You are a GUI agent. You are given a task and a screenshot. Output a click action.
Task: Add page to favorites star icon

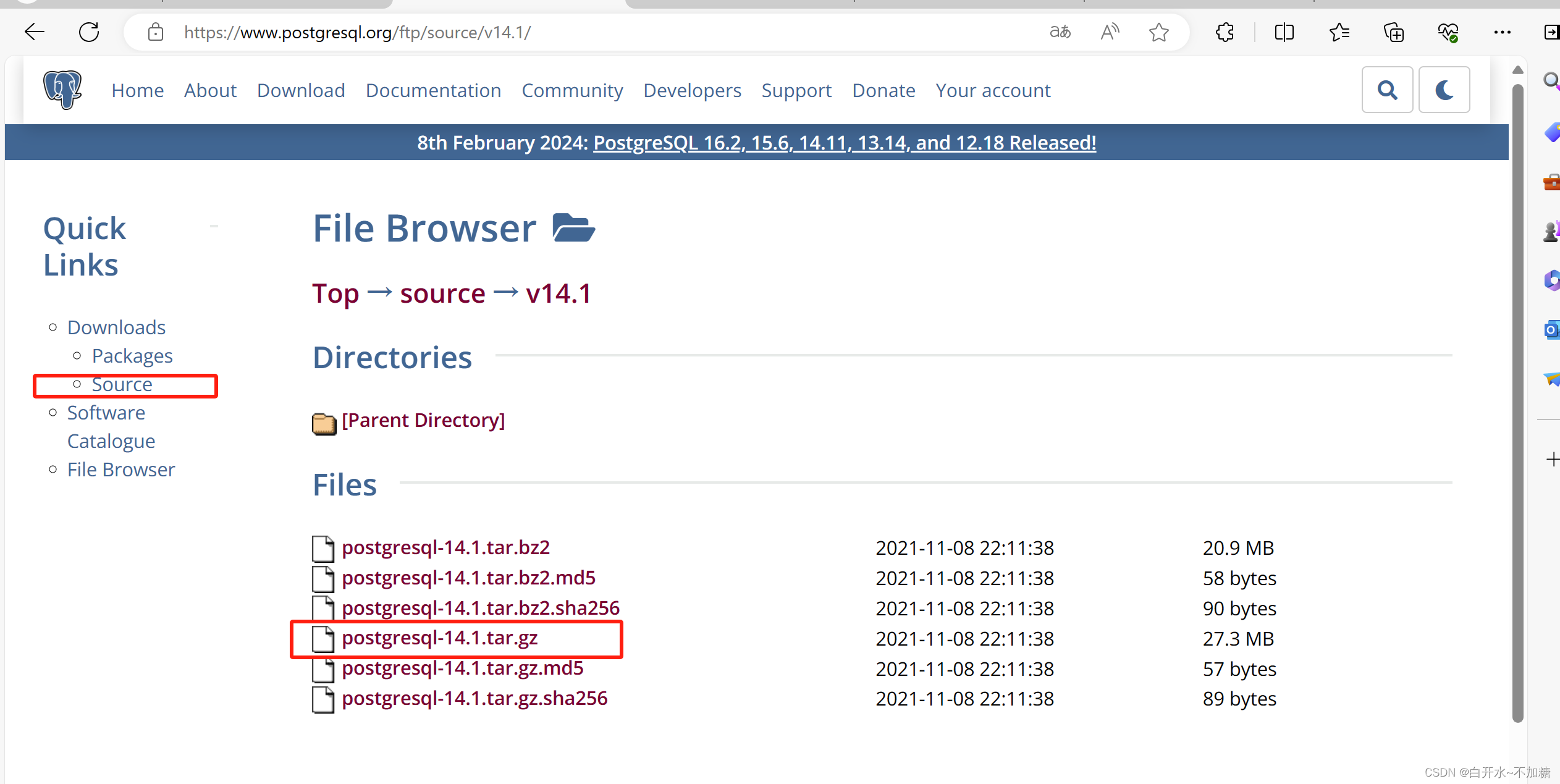tap(1158, 32)
